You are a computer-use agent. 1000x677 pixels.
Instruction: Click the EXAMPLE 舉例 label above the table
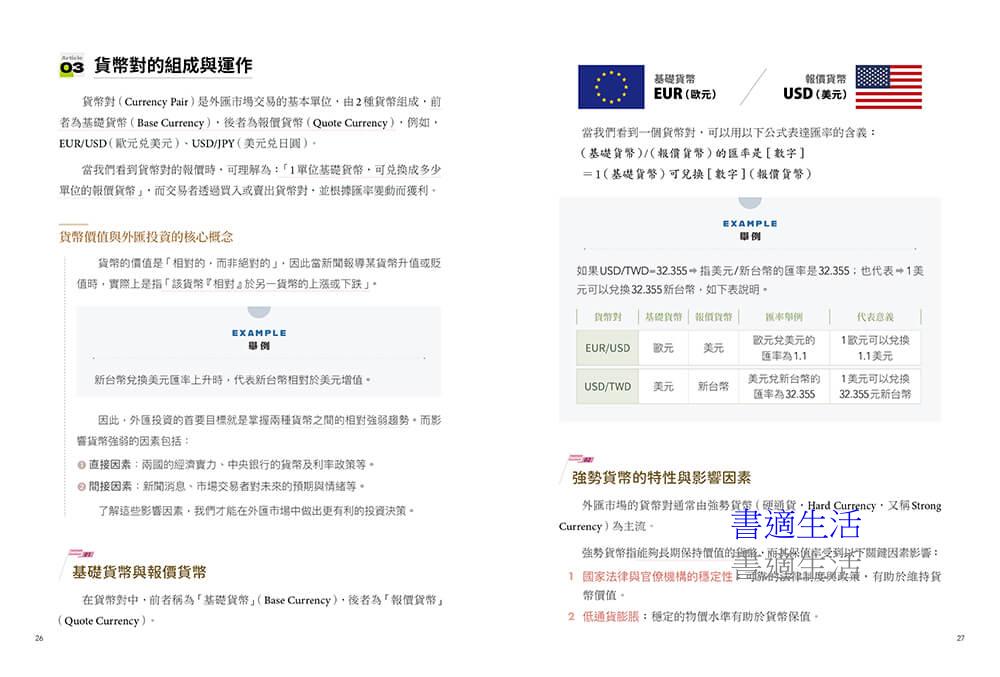click(749, 230)
